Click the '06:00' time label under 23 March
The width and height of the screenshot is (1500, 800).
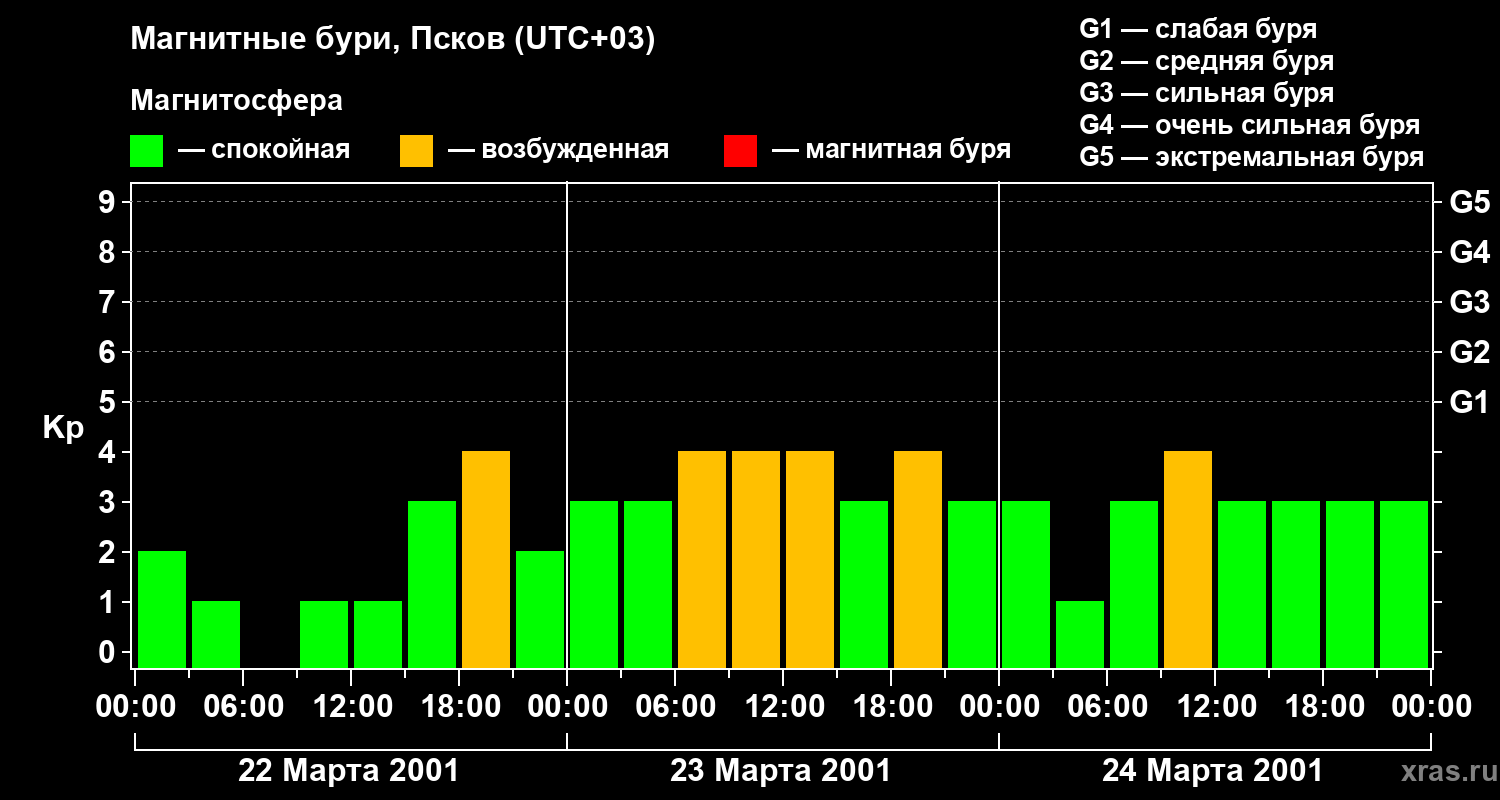pyautogui.click(x=675, y=707)
